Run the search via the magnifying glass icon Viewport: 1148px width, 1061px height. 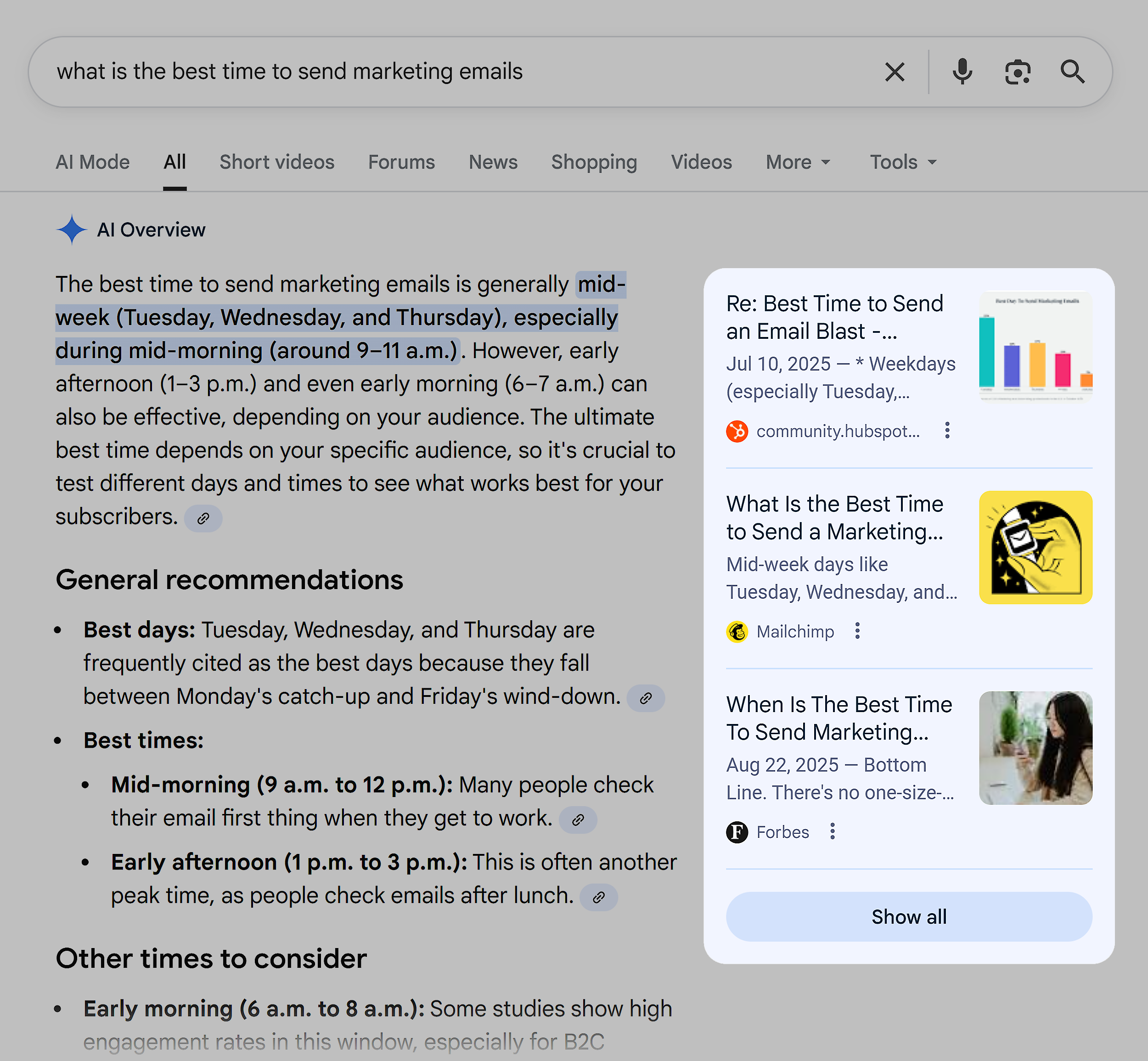pyautogui.click(x=1072, y=71)
